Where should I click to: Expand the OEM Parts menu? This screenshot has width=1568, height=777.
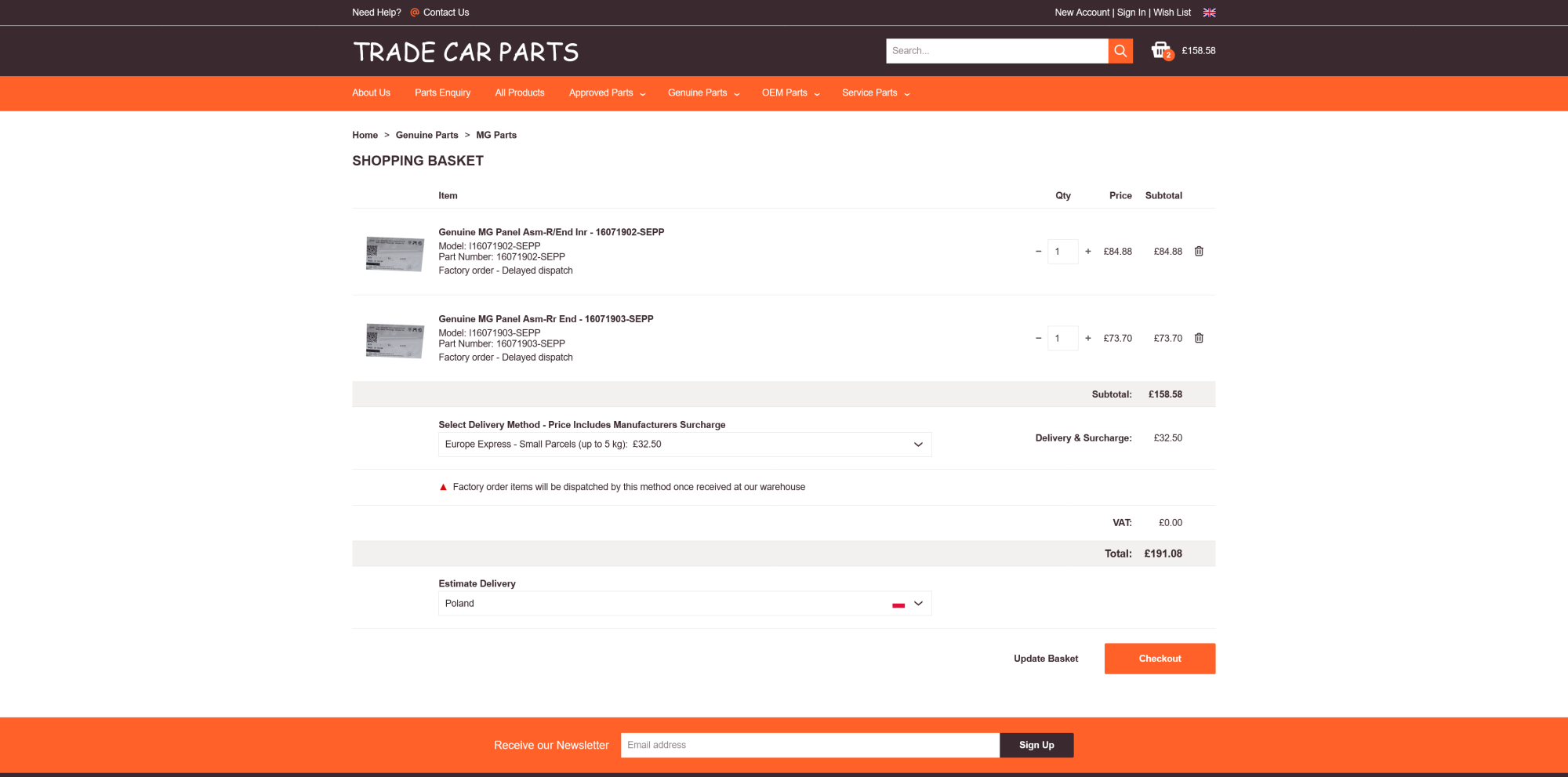click(x=791, y=93)
